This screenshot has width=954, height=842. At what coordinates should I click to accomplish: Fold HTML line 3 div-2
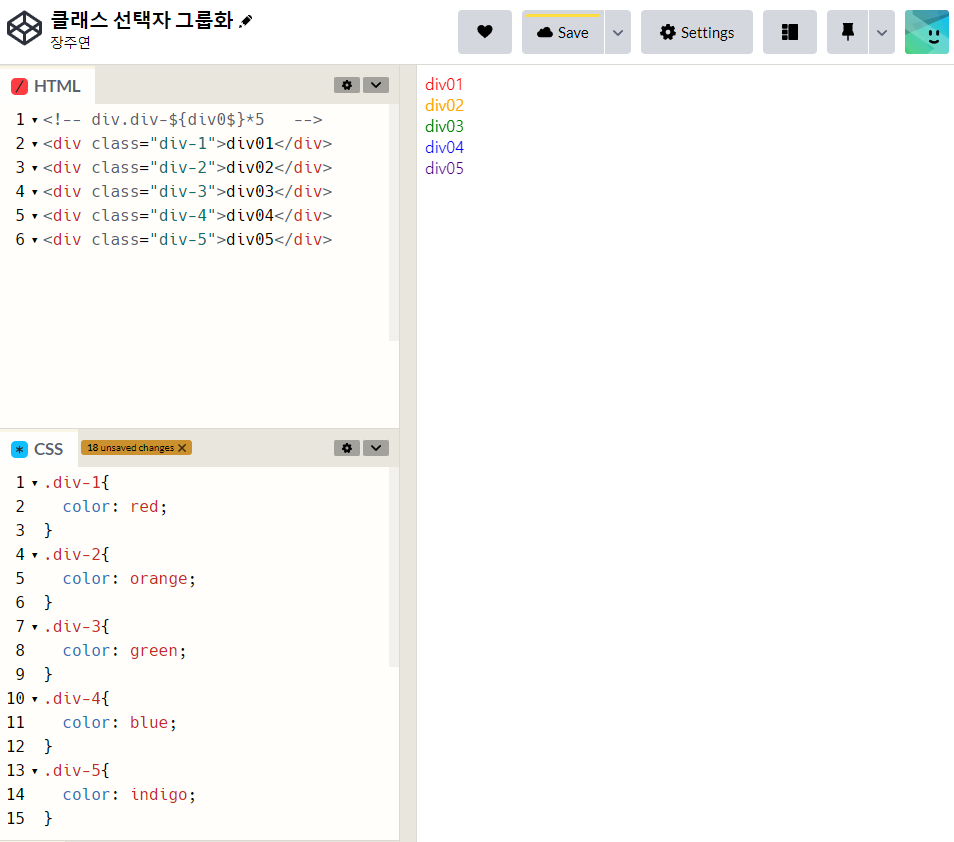point(35,168)
